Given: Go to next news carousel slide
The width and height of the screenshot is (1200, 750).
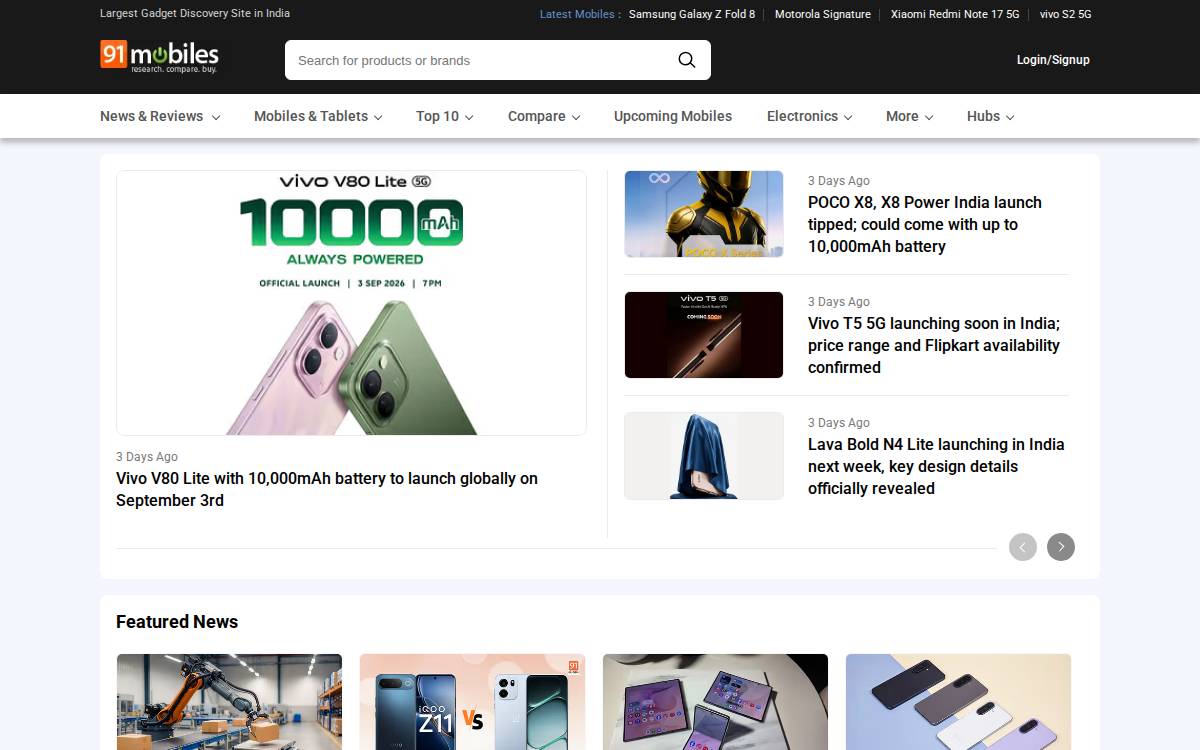Looking at the screenshot, I should [1061, 547].
